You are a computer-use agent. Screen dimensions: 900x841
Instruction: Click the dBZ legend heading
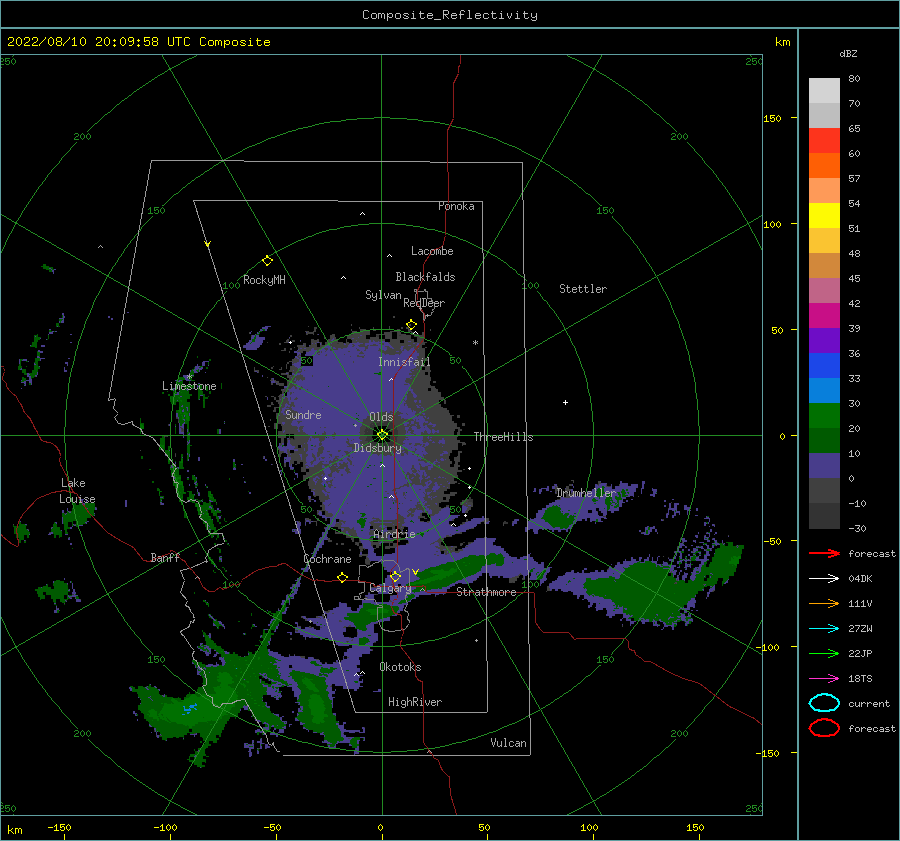pyautogui.click(x=848, y=53)
